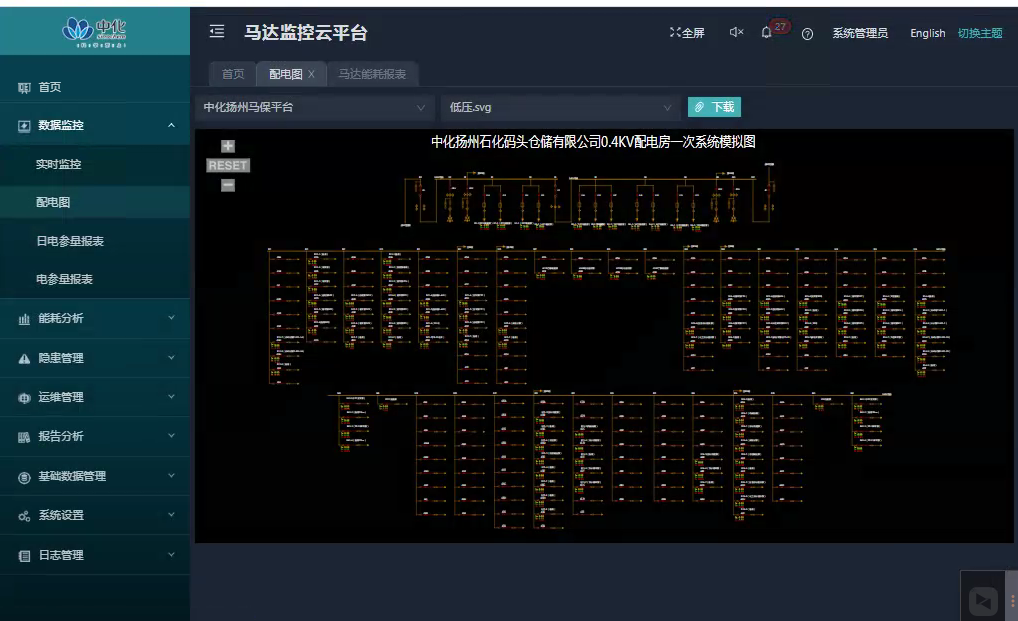Viewport: 1018px width, 621px height.
Task: Collapse the 数据监控 menu section
Action: 95,126
